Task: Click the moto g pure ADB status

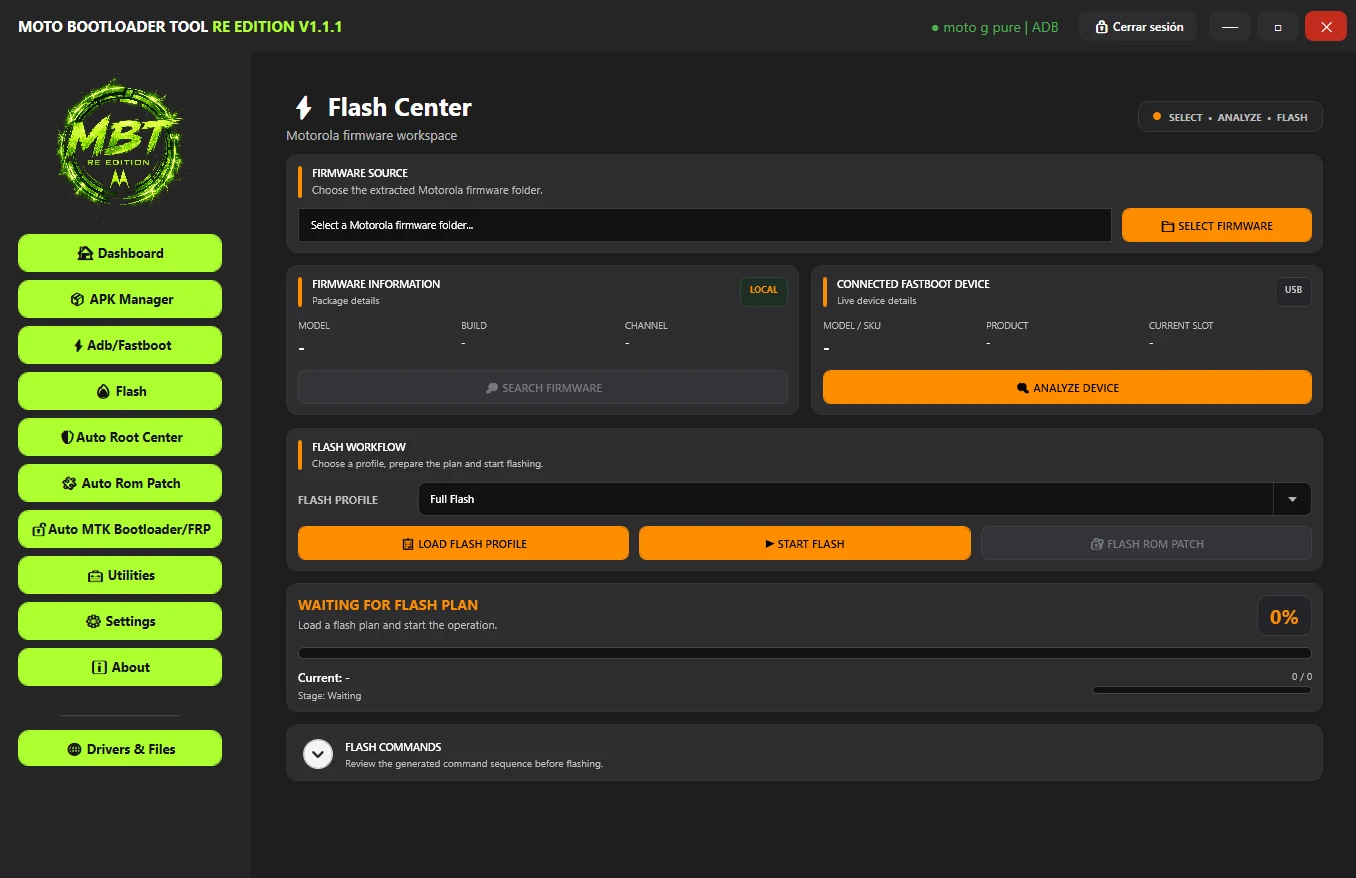Action: pos(994,27)
